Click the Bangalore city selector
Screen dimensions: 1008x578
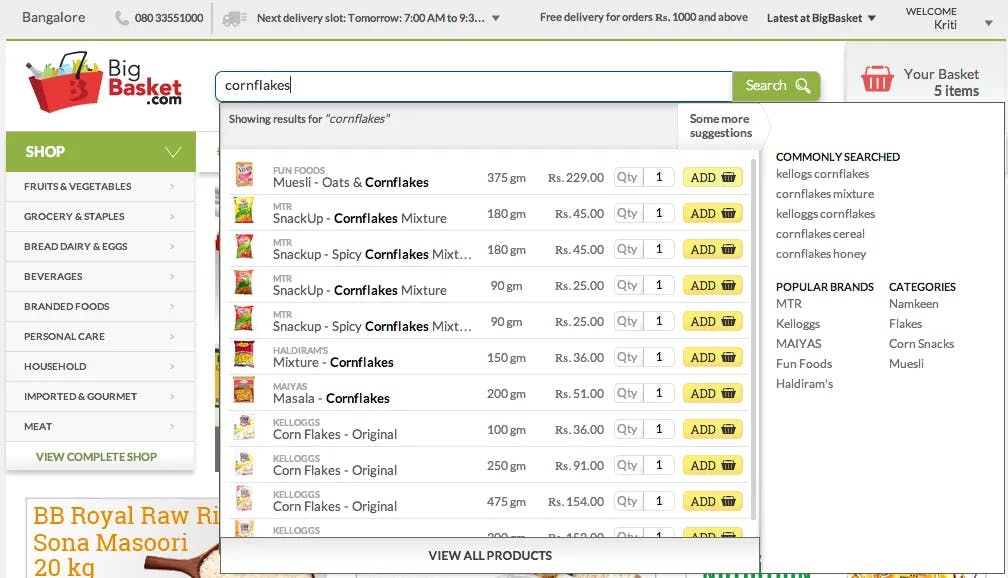point(53,17)
